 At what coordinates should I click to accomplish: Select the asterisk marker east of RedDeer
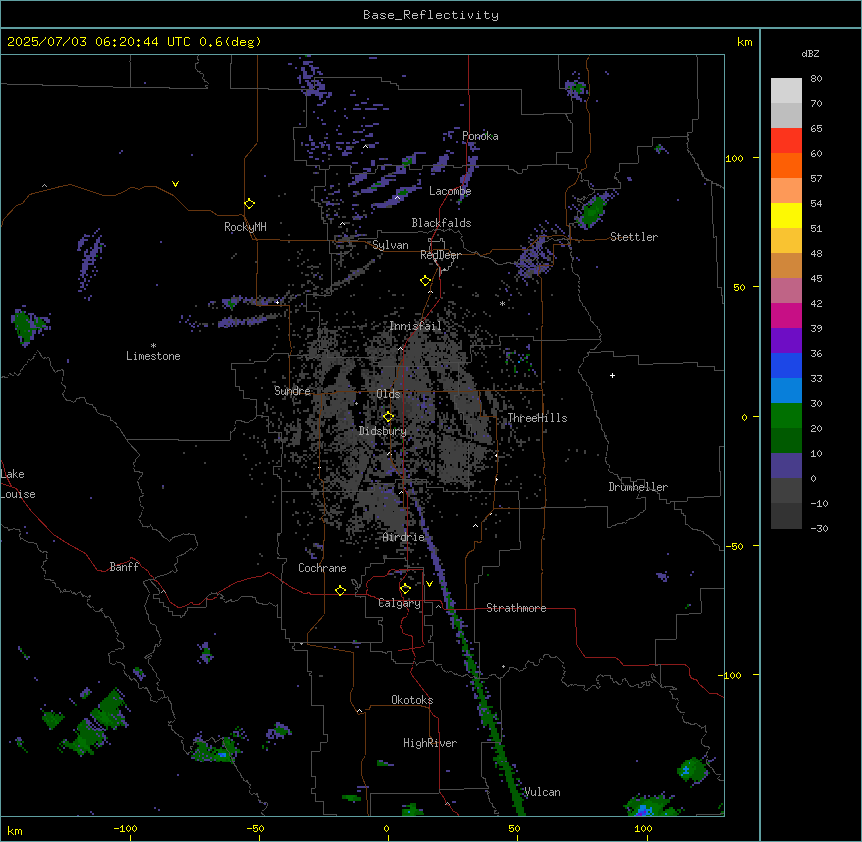[502, 303]
